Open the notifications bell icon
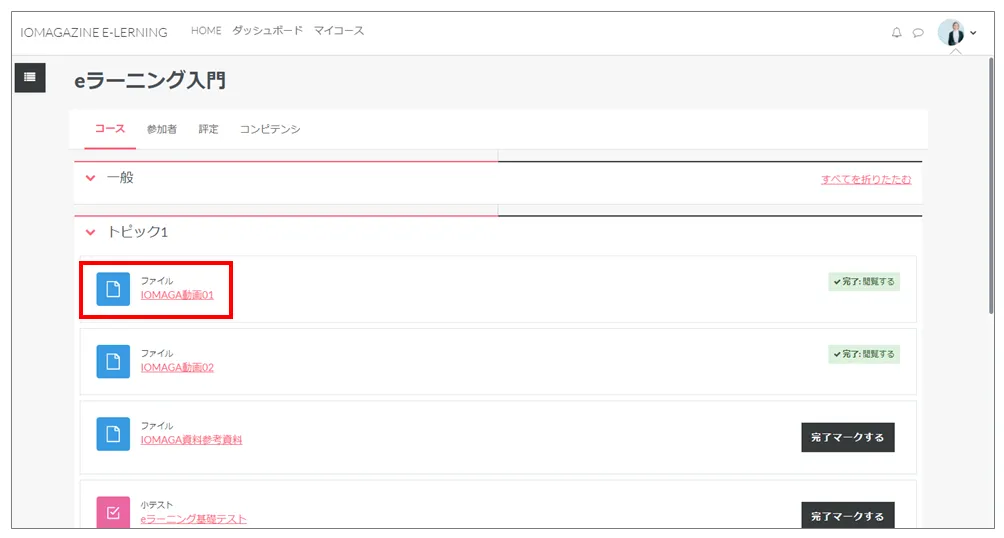The image size is (1004, 538). (x=896, y=33)
